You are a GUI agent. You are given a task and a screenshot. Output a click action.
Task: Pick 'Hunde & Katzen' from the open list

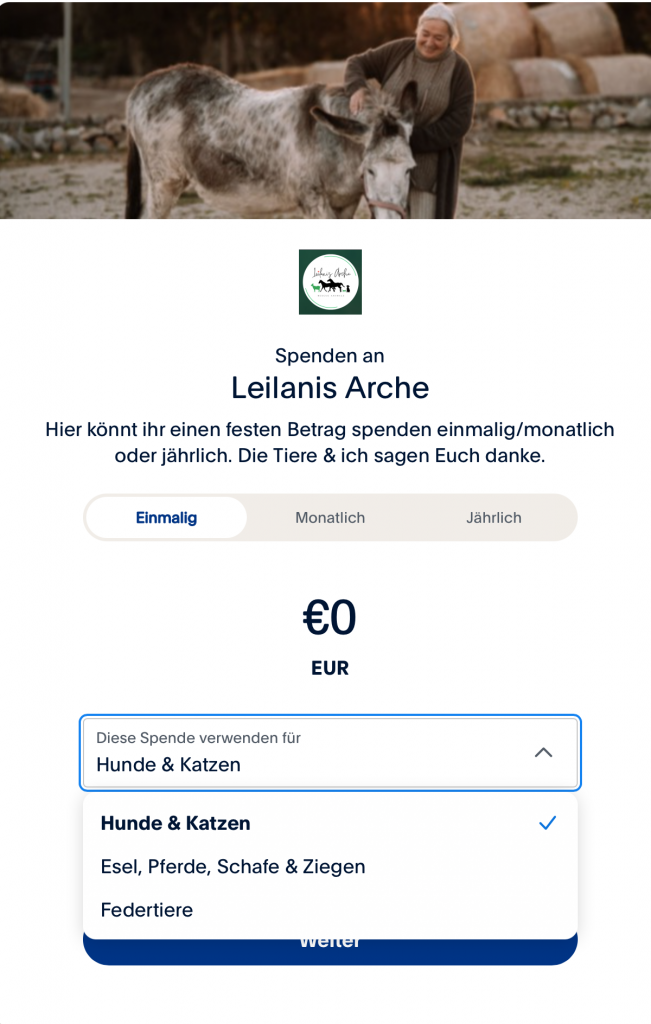pos(176,824)
